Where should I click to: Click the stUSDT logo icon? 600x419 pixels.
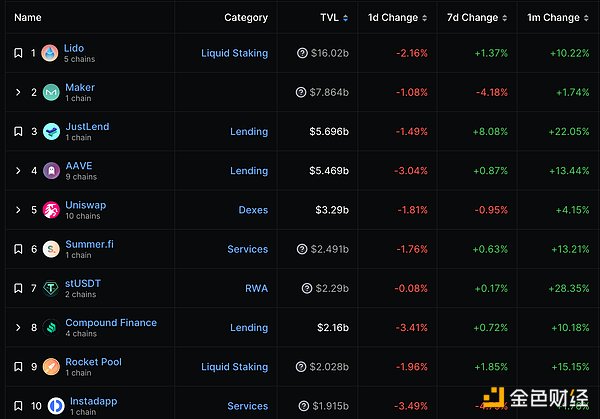click(x=51, y=288)
